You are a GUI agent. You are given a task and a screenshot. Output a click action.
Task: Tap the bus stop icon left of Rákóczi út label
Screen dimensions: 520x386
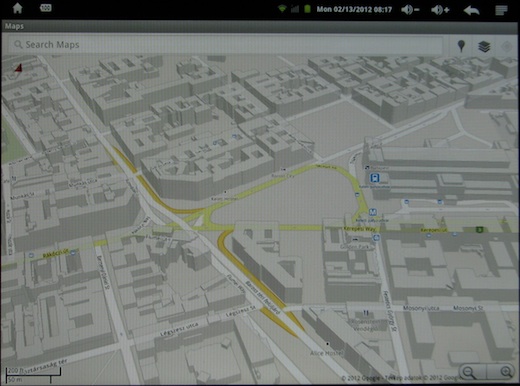tap(31, 255)
